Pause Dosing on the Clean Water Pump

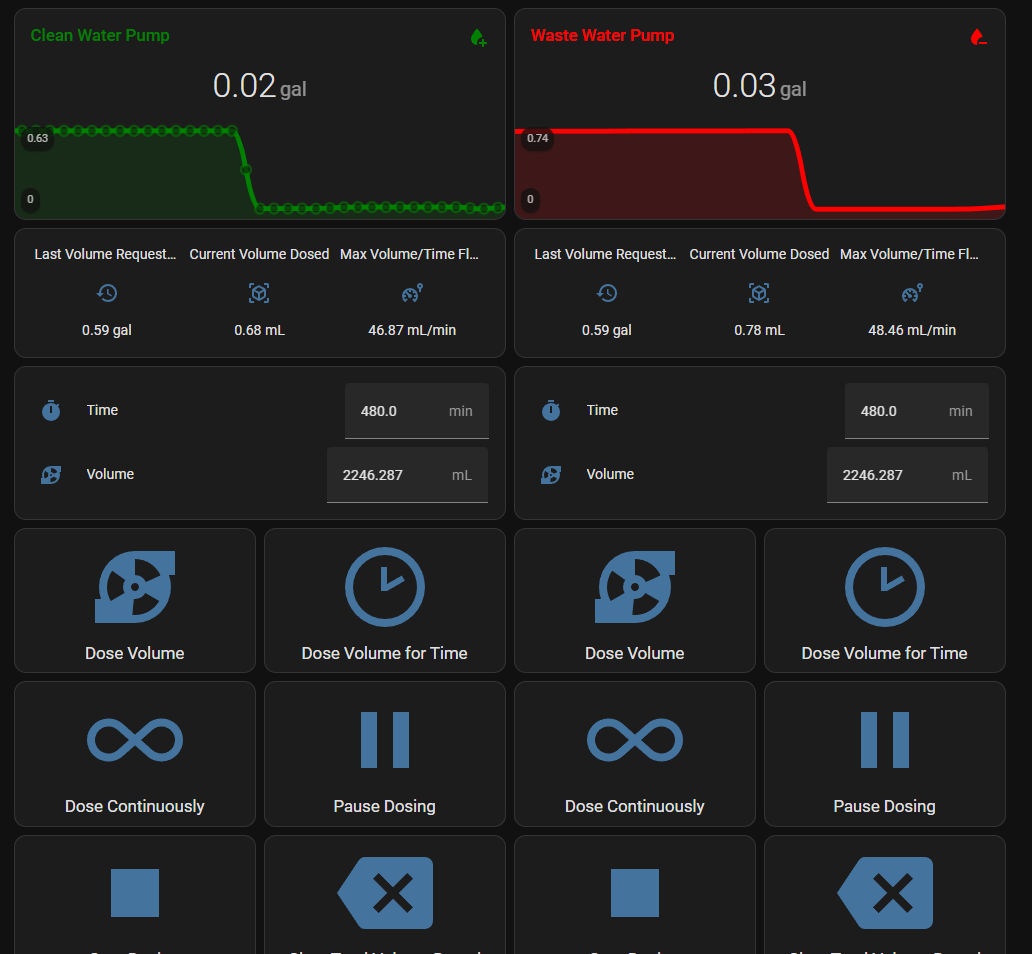(385, 754)
